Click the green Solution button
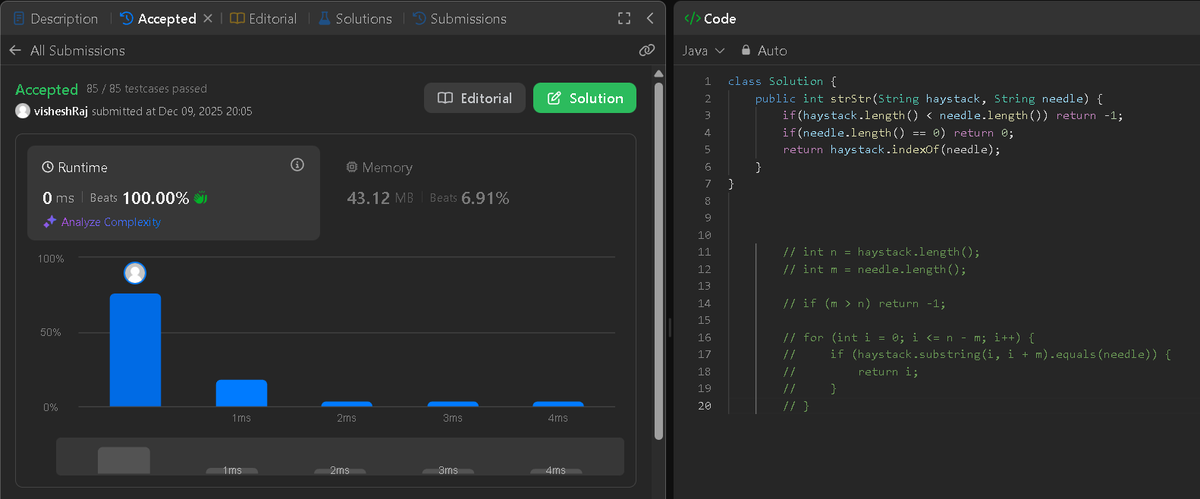The width and height of the screenshot is (1200, 499). click(585, 98)
